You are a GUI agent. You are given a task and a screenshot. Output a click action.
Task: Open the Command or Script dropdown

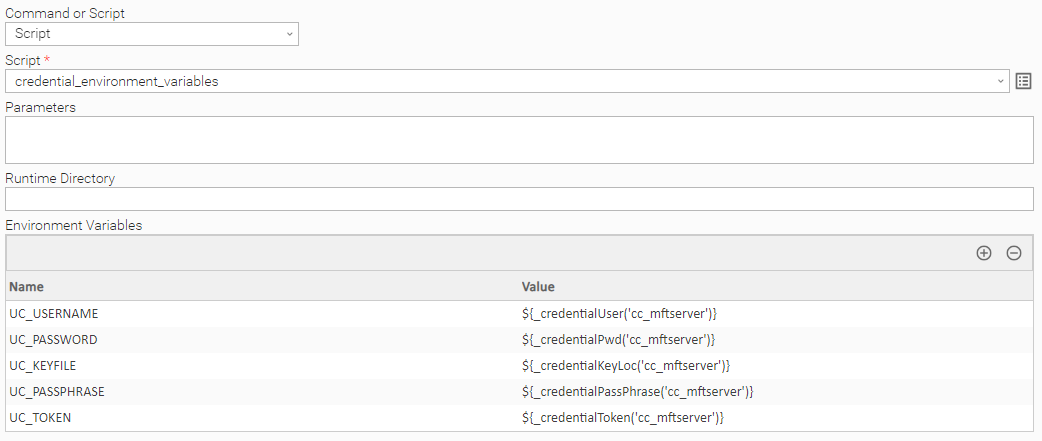(x=152, y=34)
